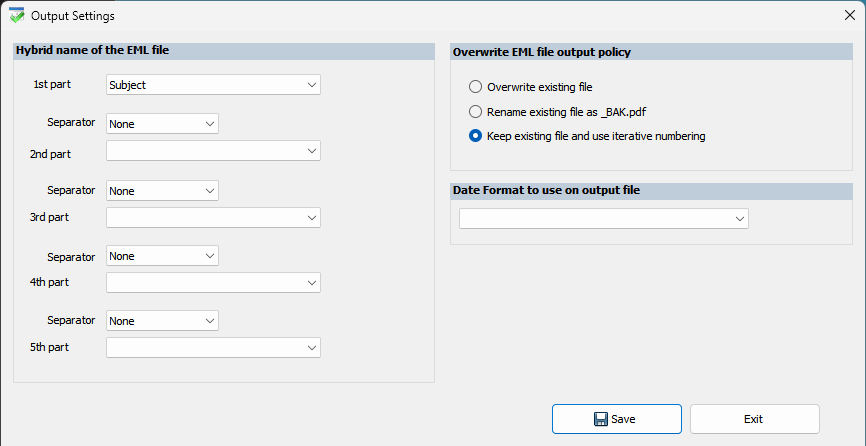This screenshot has width=866, height=446.
Task: Click the floppy disk icon on Save
Action: click(600, 419)
